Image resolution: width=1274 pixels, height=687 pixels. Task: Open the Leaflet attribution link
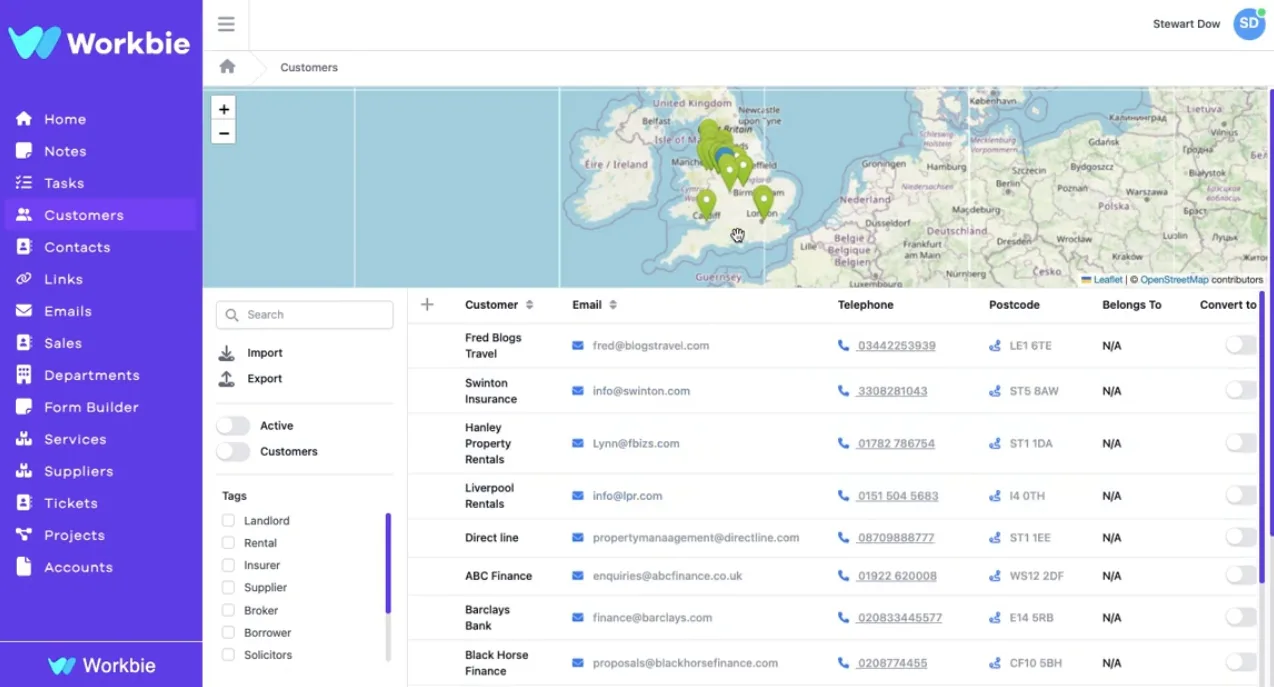[1108, 280]
